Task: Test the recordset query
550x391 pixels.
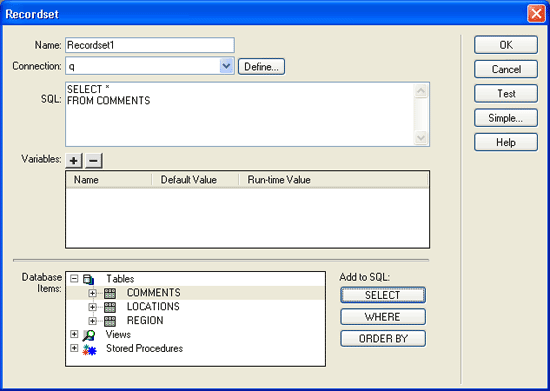Action: point(506,94)
